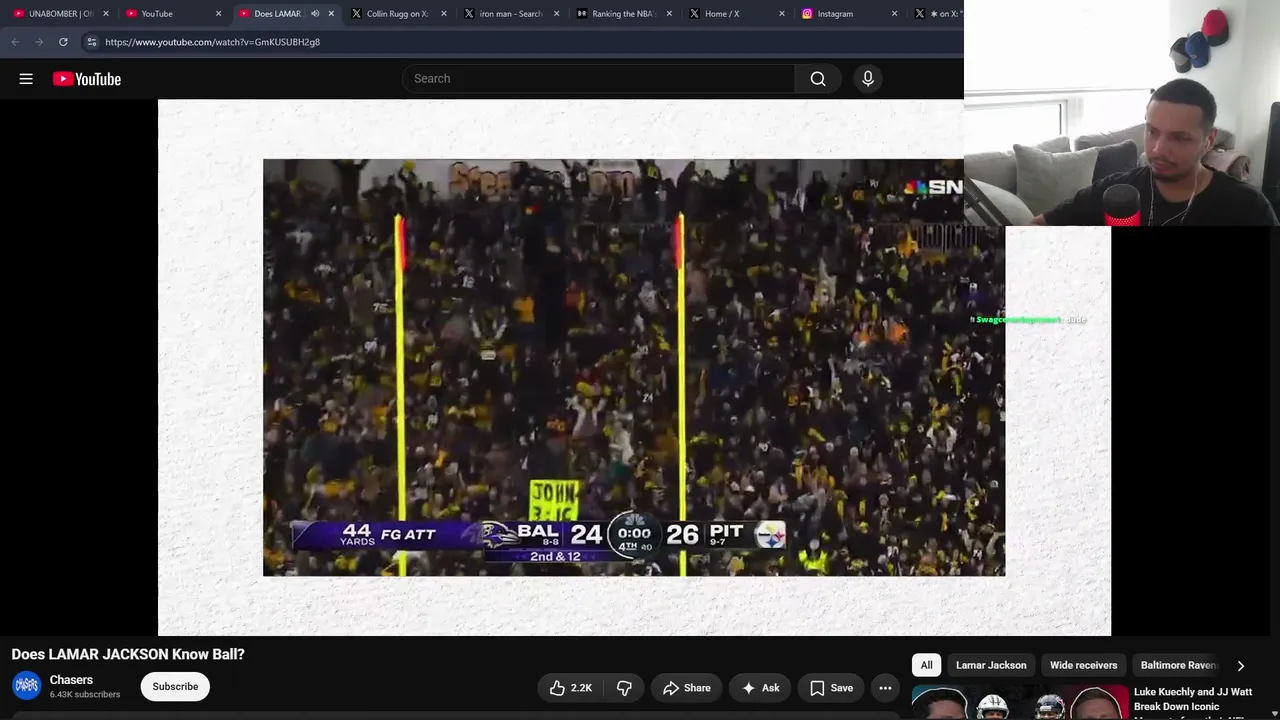Close the Home / X tab
This screenshot has height=720, width=1280.
pyautogui.click(x=782, y=14)
